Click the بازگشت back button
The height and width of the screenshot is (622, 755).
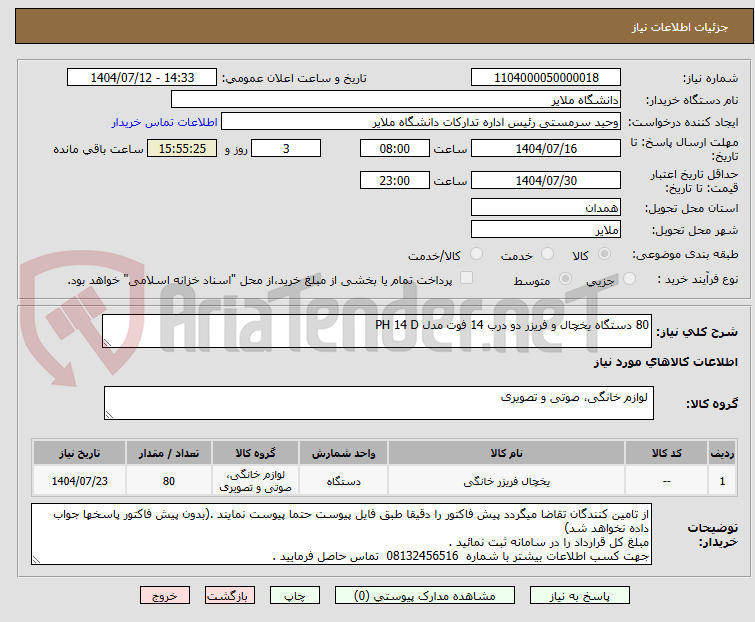(230, 596)
